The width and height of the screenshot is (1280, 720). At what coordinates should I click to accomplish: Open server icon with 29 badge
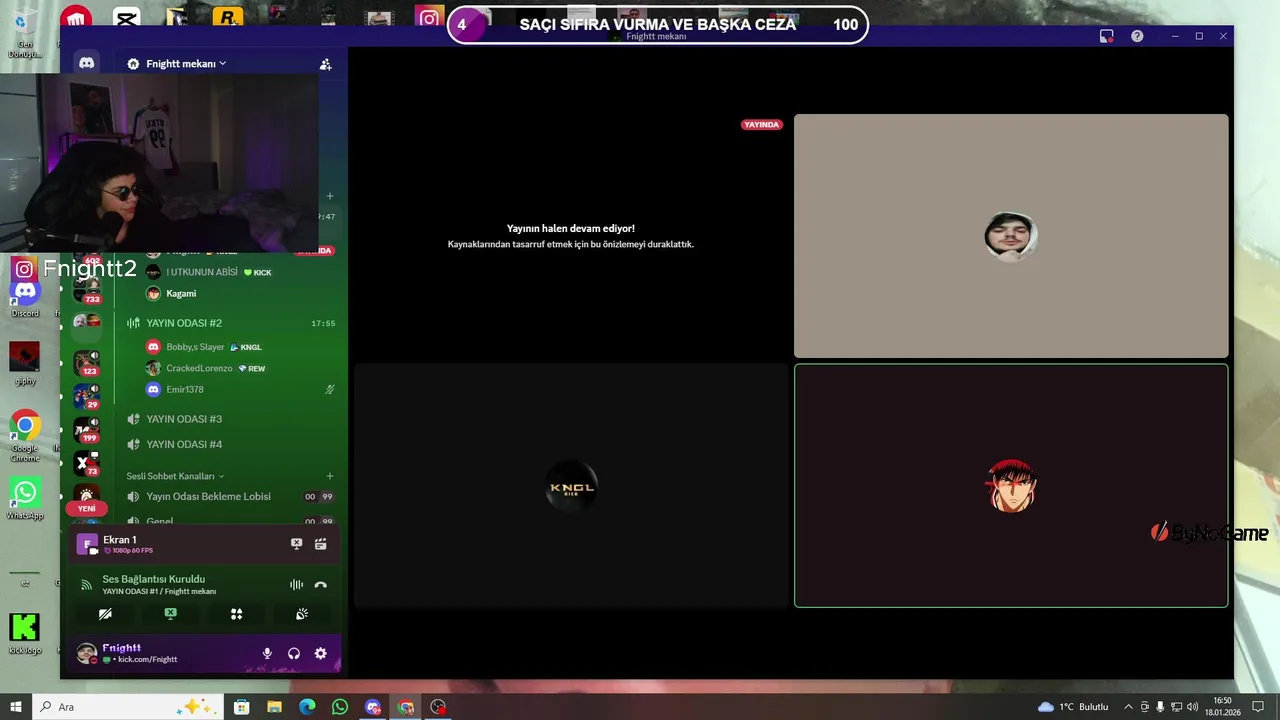click(87, 396)
